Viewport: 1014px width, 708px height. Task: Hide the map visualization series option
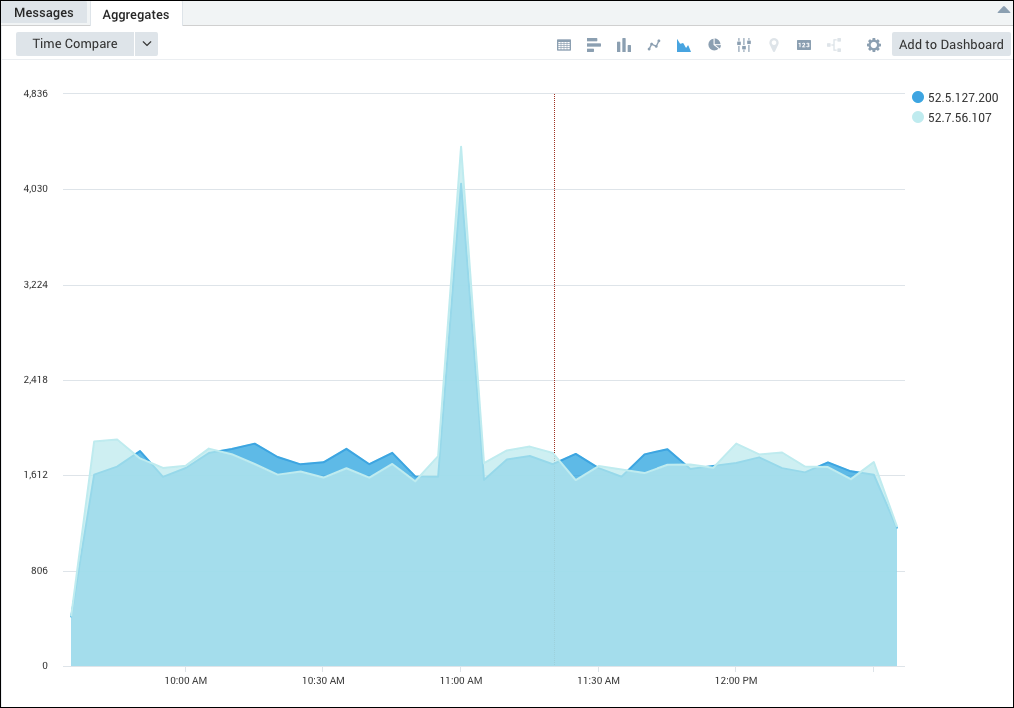[774, 44]
